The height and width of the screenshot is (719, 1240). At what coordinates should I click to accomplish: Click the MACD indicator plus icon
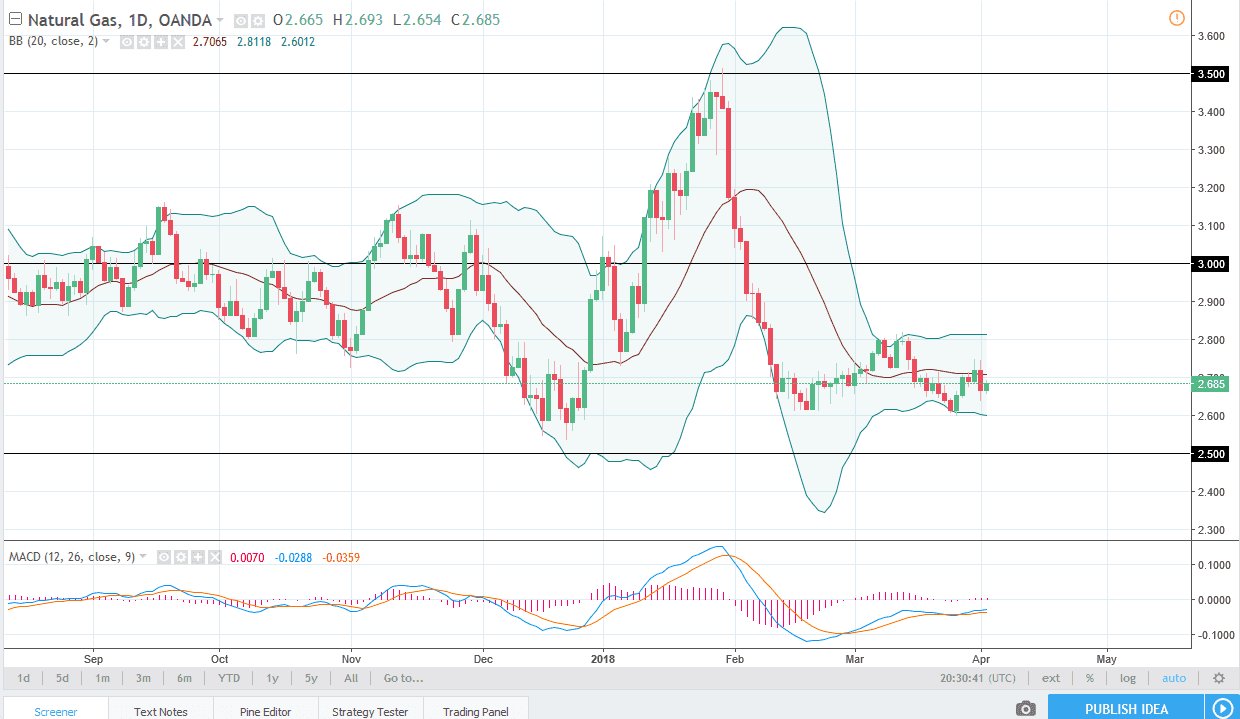tap(197, 556)
